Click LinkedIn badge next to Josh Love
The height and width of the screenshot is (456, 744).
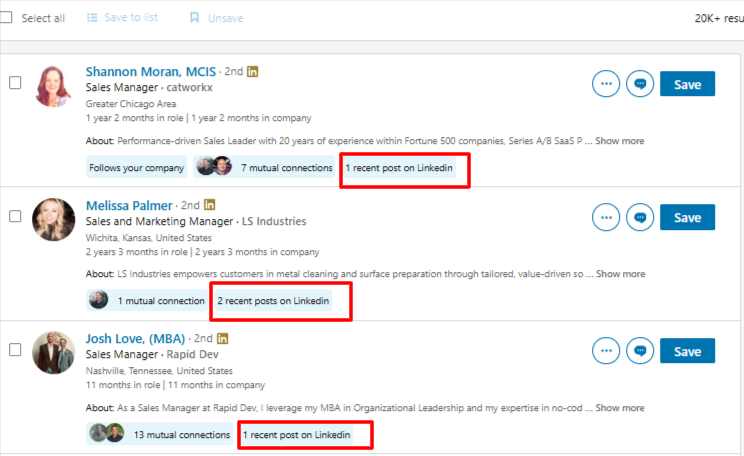click(222, 338)
